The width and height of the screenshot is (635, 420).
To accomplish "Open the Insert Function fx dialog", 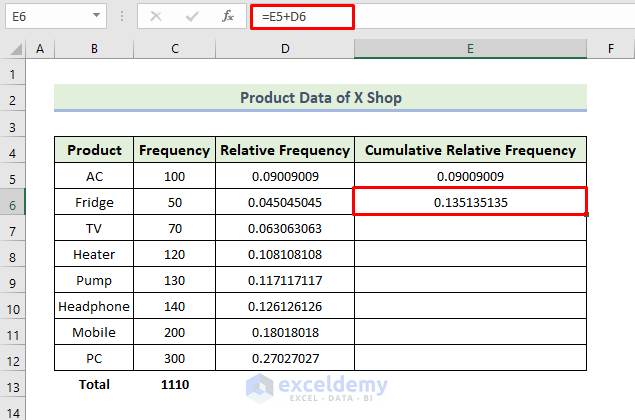I will pyautogui.click(x=228, y=17).
